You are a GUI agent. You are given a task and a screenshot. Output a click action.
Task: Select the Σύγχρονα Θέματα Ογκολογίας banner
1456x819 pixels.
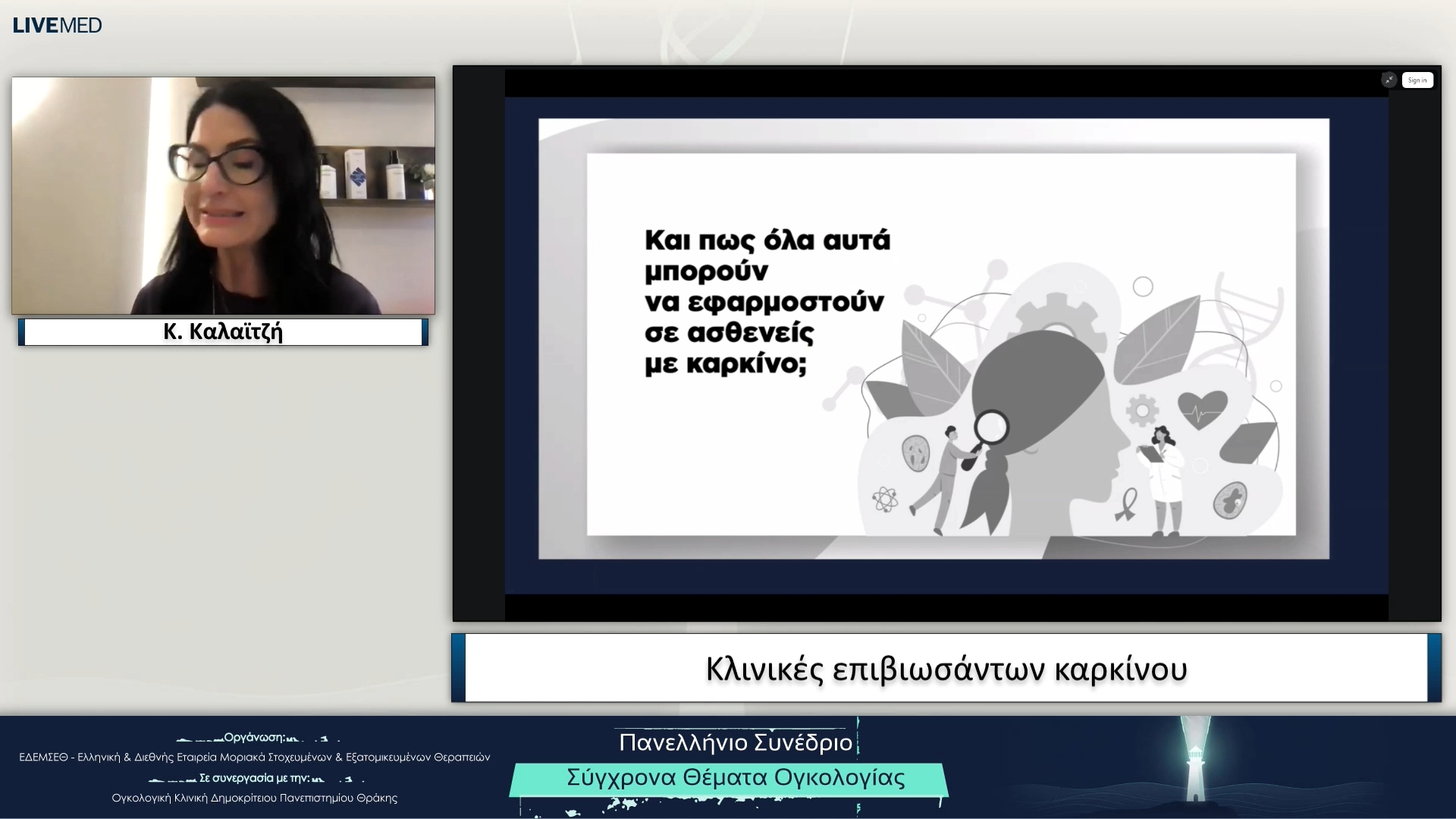pos(734,778)
